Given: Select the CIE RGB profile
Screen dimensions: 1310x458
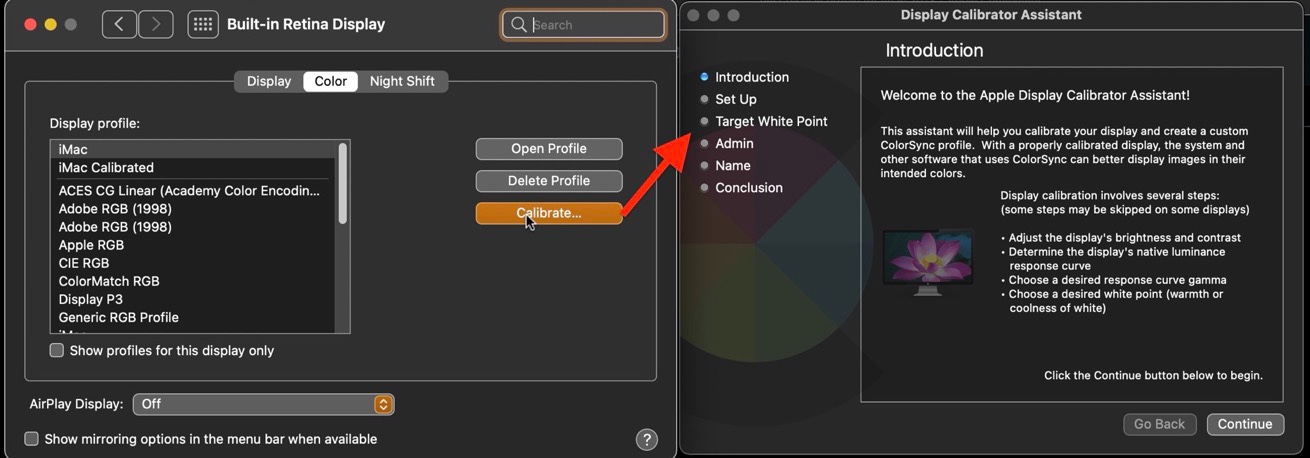Looking at the screenshot, I should 193,263.
